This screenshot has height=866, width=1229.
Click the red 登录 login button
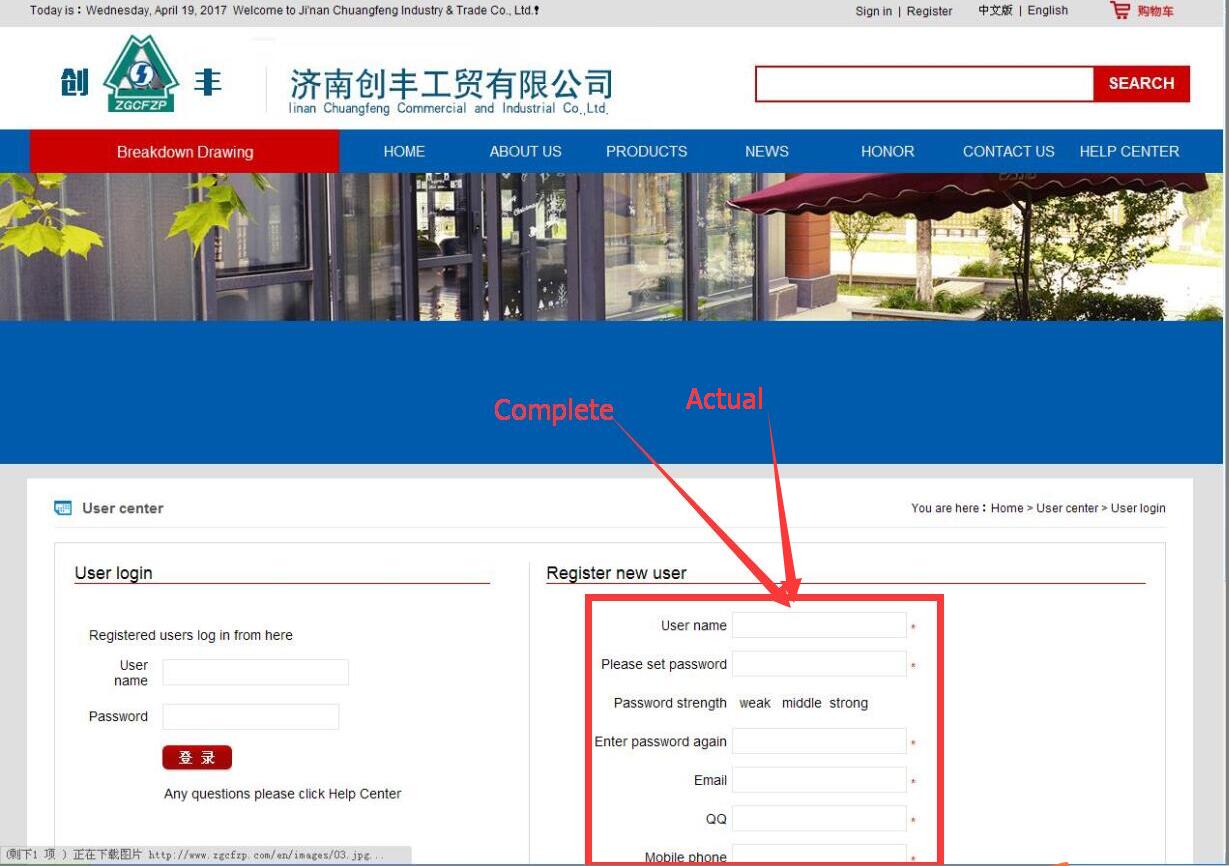click(197, 758)
